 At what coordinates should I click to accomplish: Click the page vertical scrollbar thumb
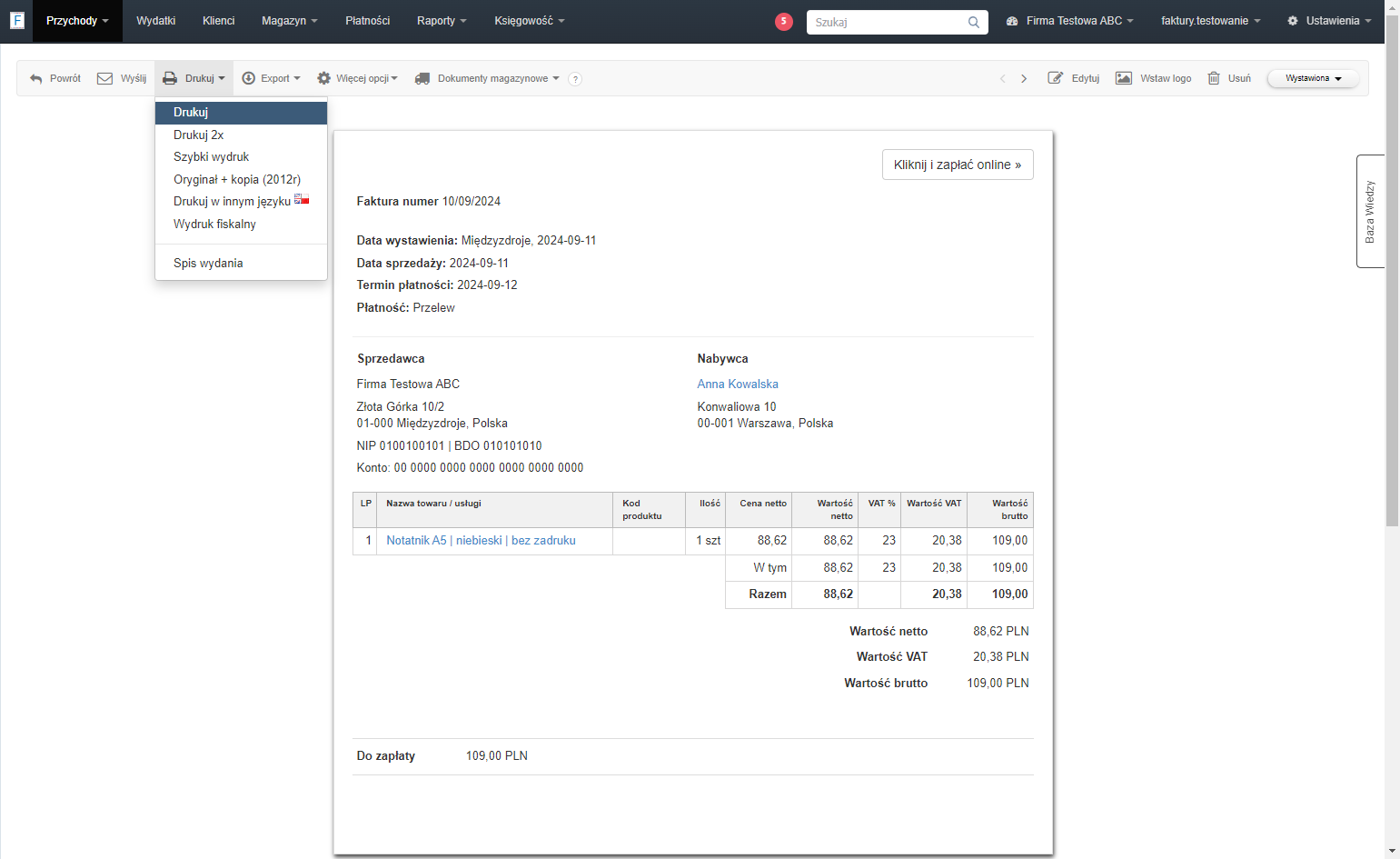(1393, 270)
